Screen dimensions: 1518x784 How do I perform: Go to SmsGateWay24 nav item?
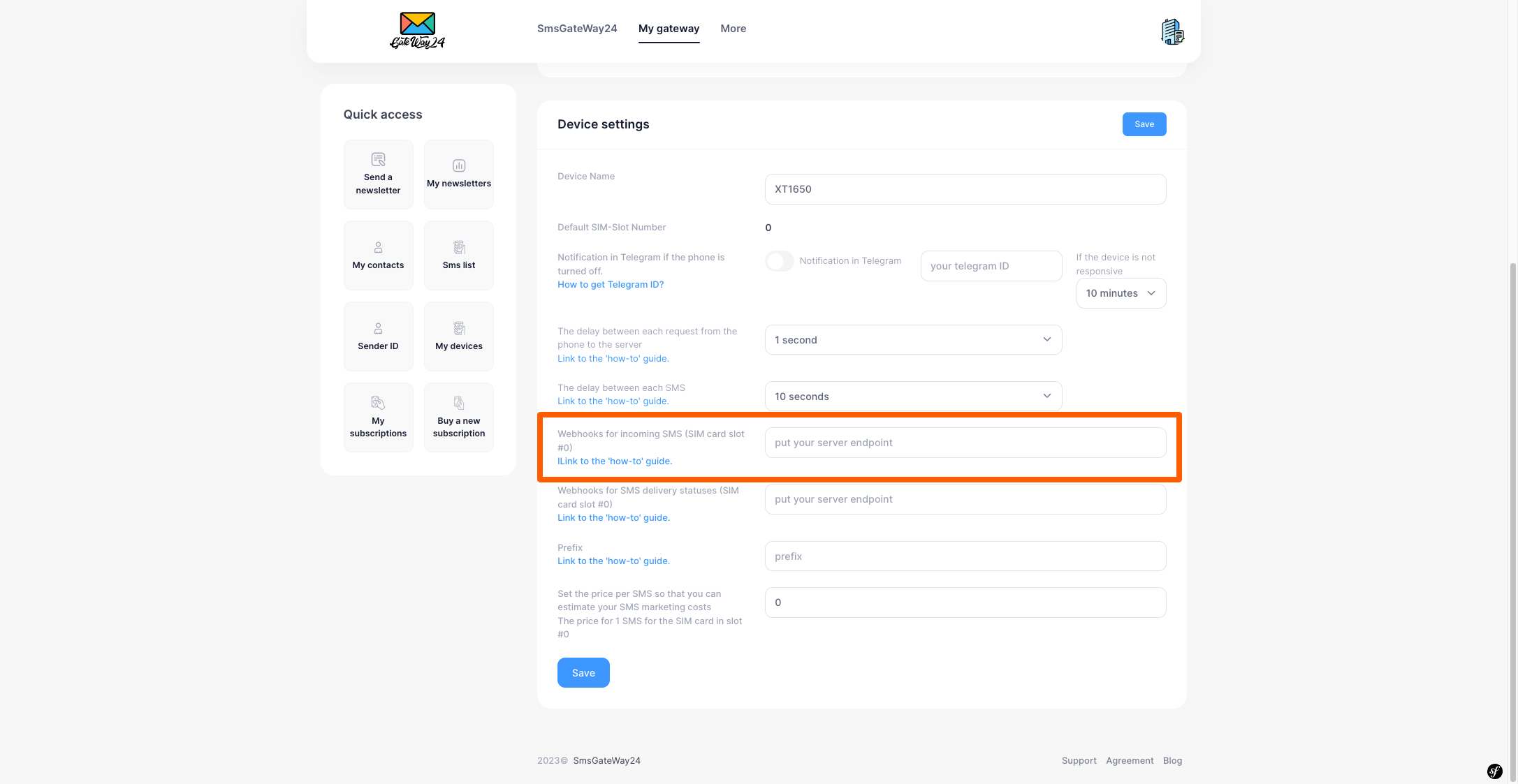(x=577, y=29)
